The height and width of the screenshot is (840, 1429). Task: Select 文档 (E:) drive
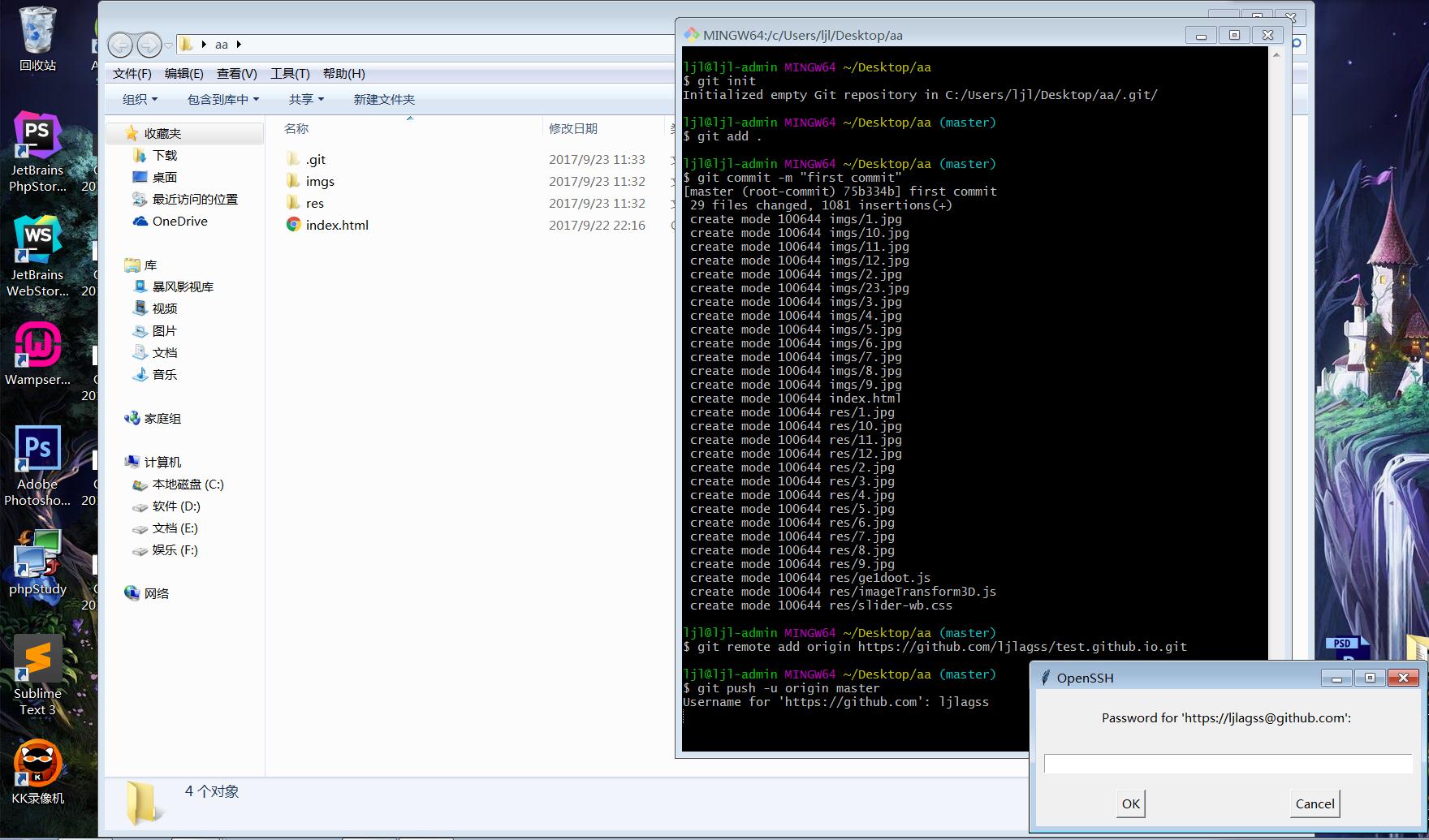(175, 528)
